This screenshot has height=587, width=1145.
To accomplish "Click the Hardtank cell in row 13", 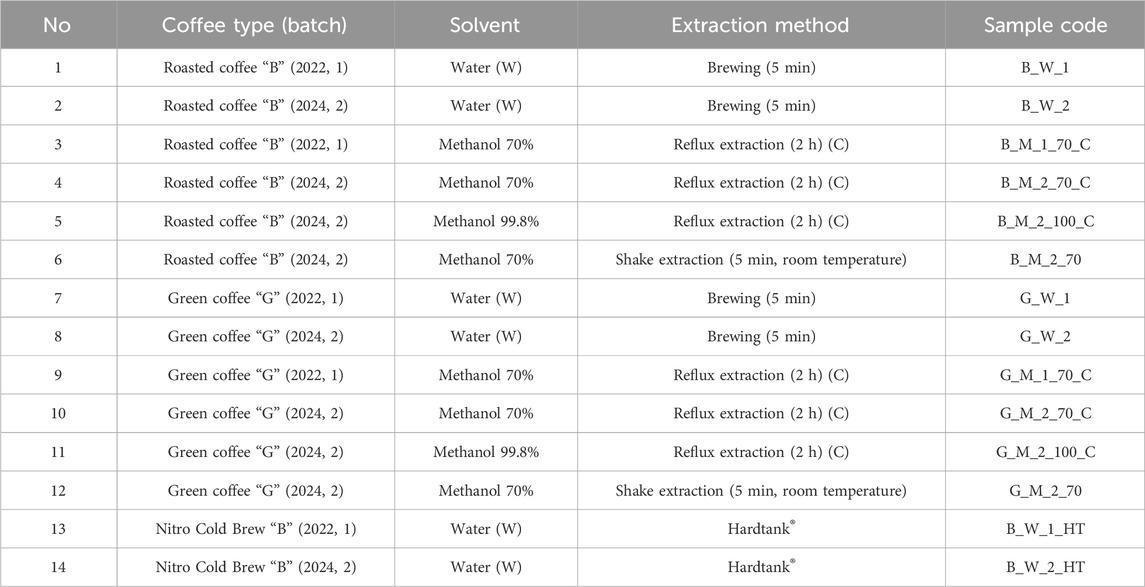I will 760,529.
